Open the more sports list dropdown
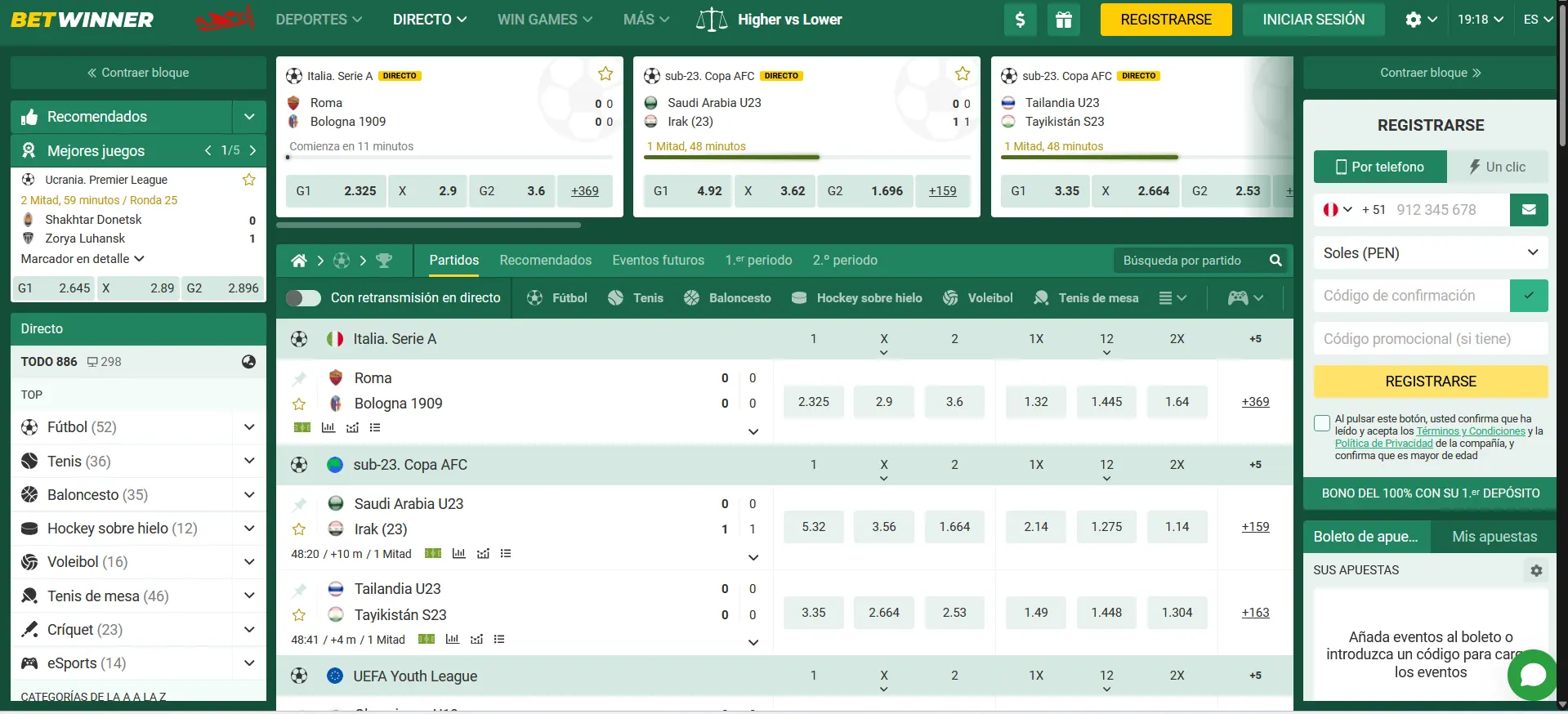This screenshot has width=1568, height=714. point(1173,298)
